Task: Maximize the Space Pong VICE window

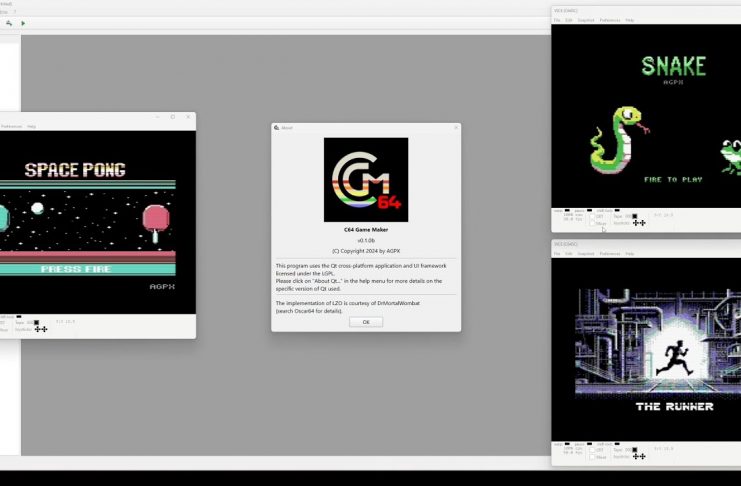Action: pyautogui.click(x=172, y=117)
